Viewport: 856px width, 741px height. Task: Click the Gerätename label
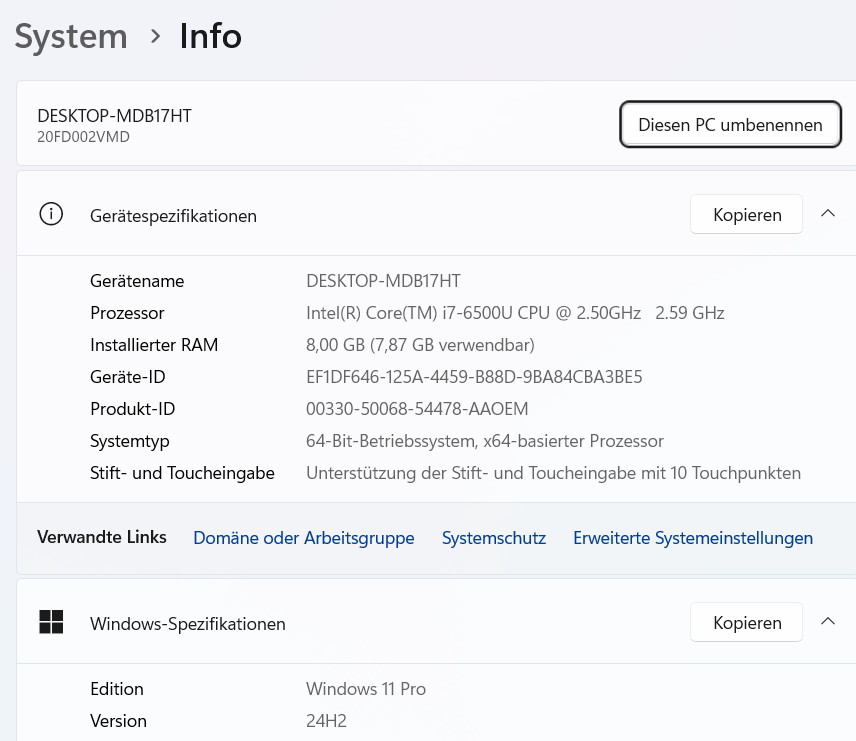pos(137,281)
